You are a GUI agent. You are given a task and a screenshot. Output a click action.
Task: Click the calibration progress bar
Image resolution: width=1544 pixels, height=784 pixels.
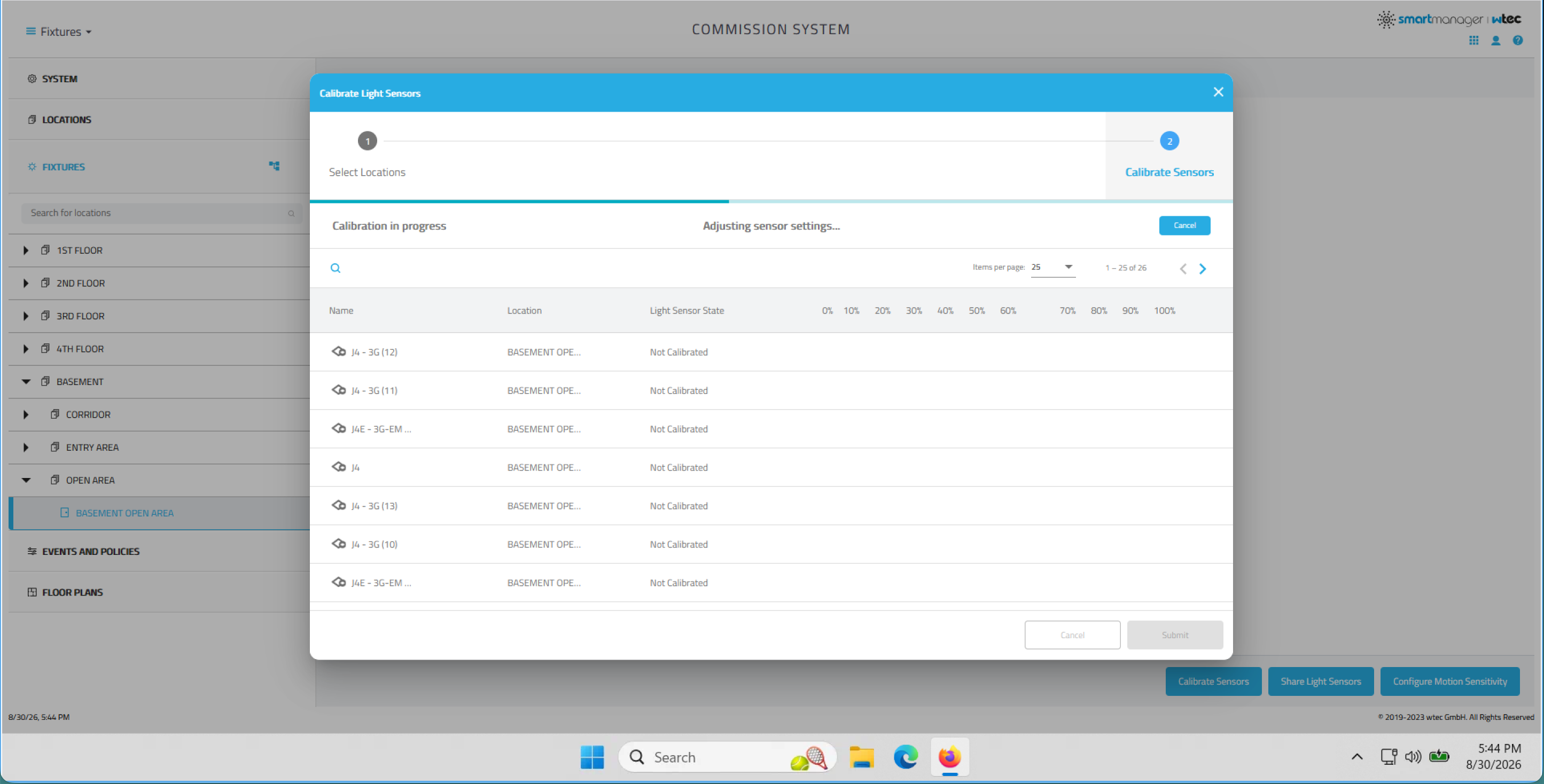pos(771,201)
